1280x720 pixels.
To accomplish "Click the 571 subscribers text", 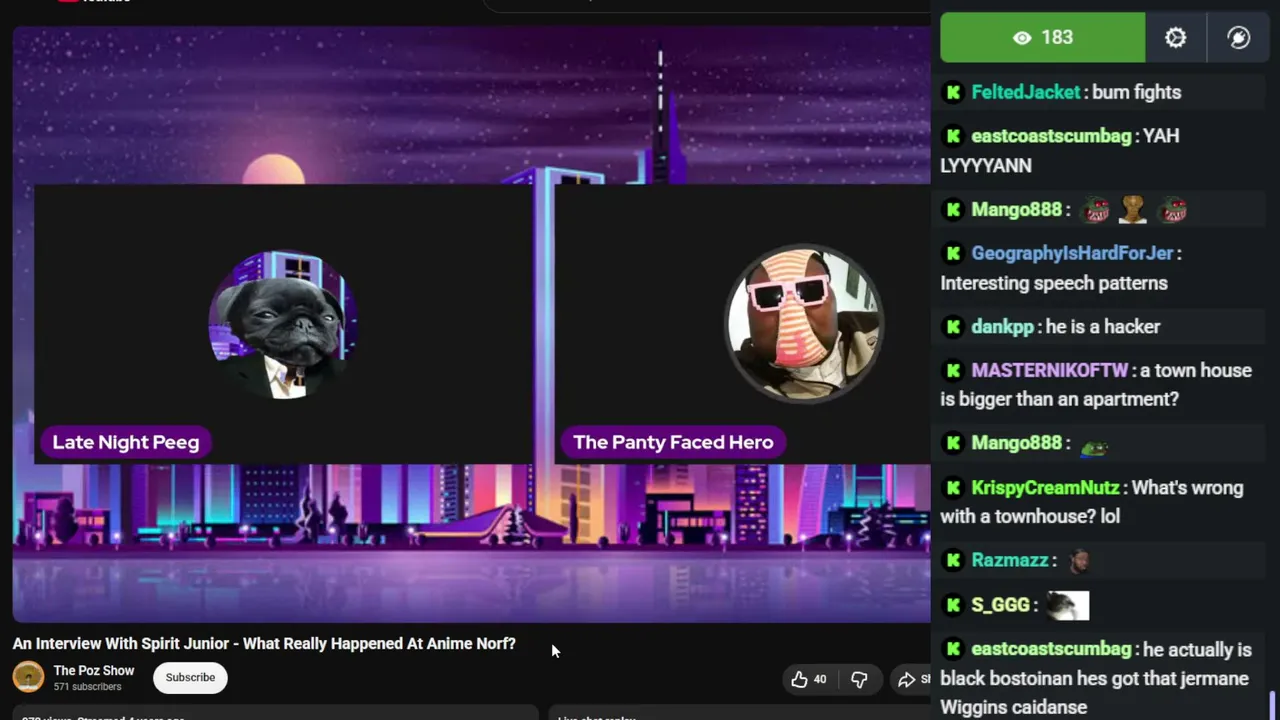I will click(x=87, y=687).
